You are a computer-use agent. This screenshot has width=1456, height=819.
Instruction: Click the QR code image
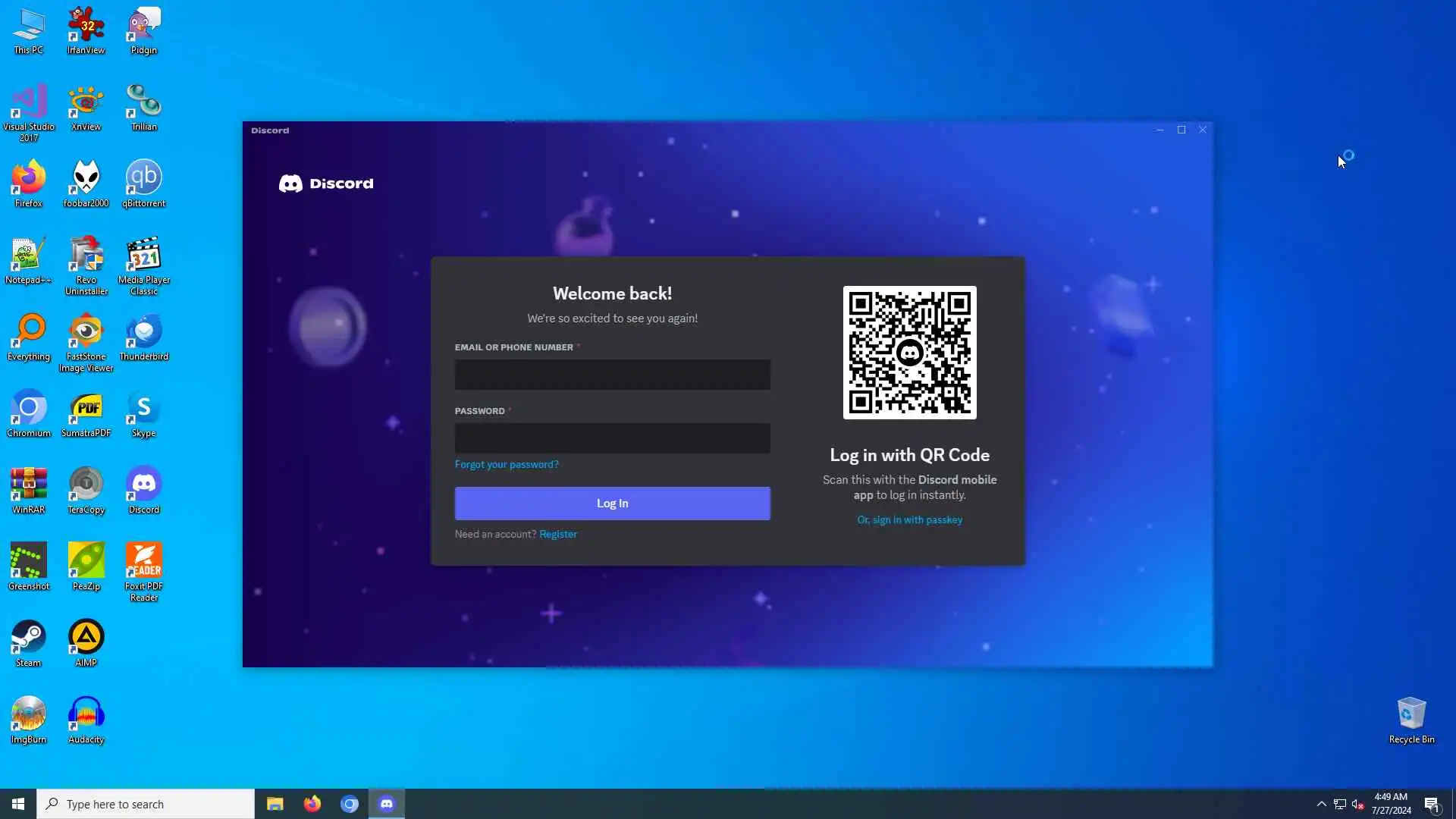coord(909,353)
